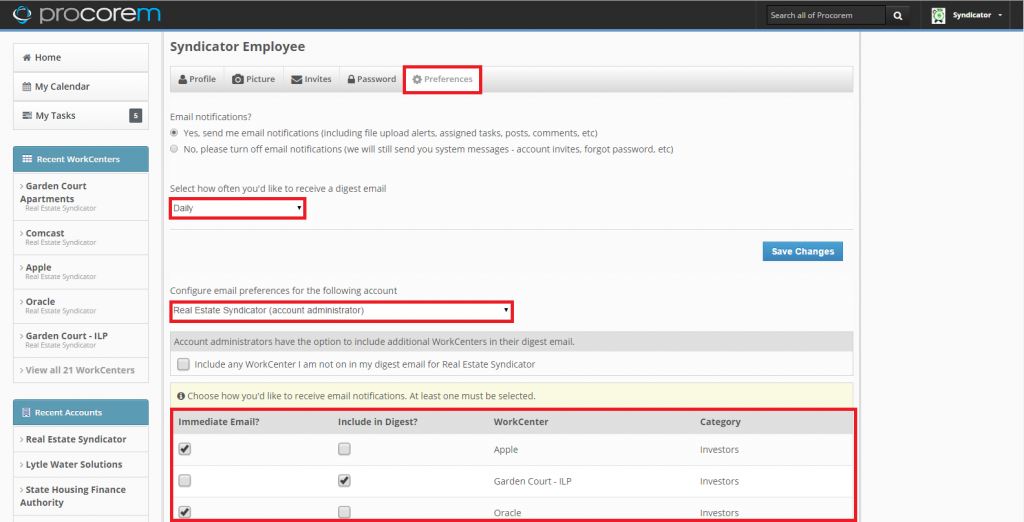Switch to the Password tab
The image size is (1024, 522).
tap(372, 79)
